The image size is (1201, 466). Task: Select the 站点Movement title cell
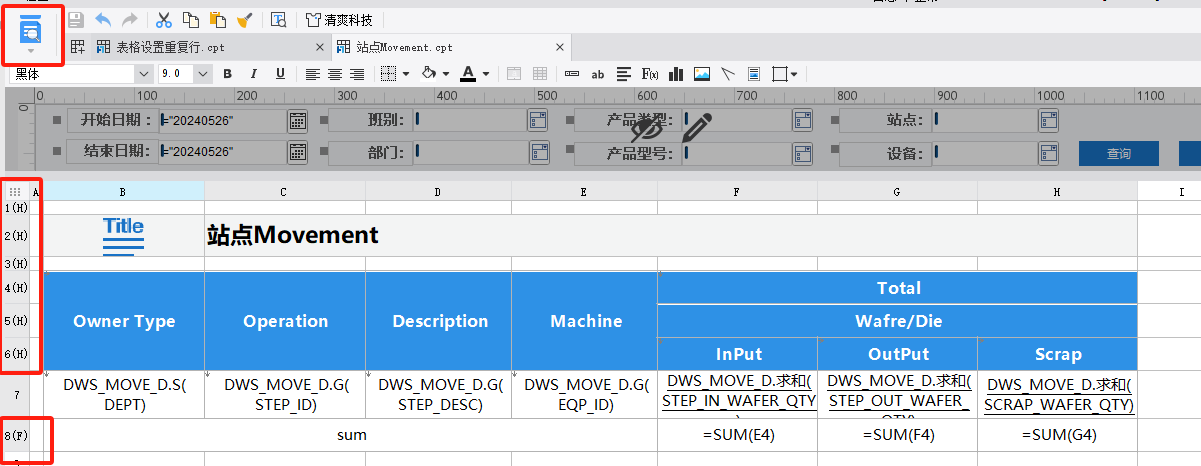pyautogui.click(x=671, y=235)
